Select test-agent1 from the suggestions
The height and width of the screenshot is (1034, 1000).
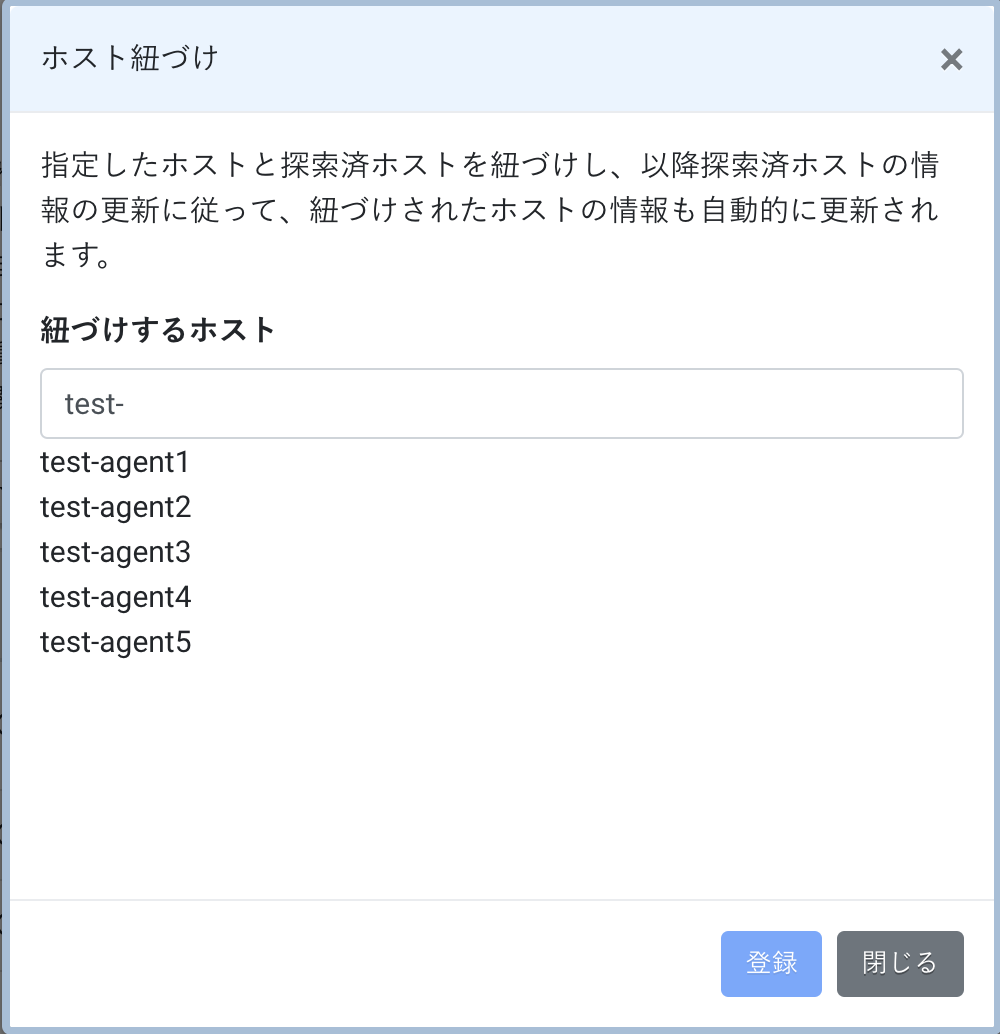[115, 462]
